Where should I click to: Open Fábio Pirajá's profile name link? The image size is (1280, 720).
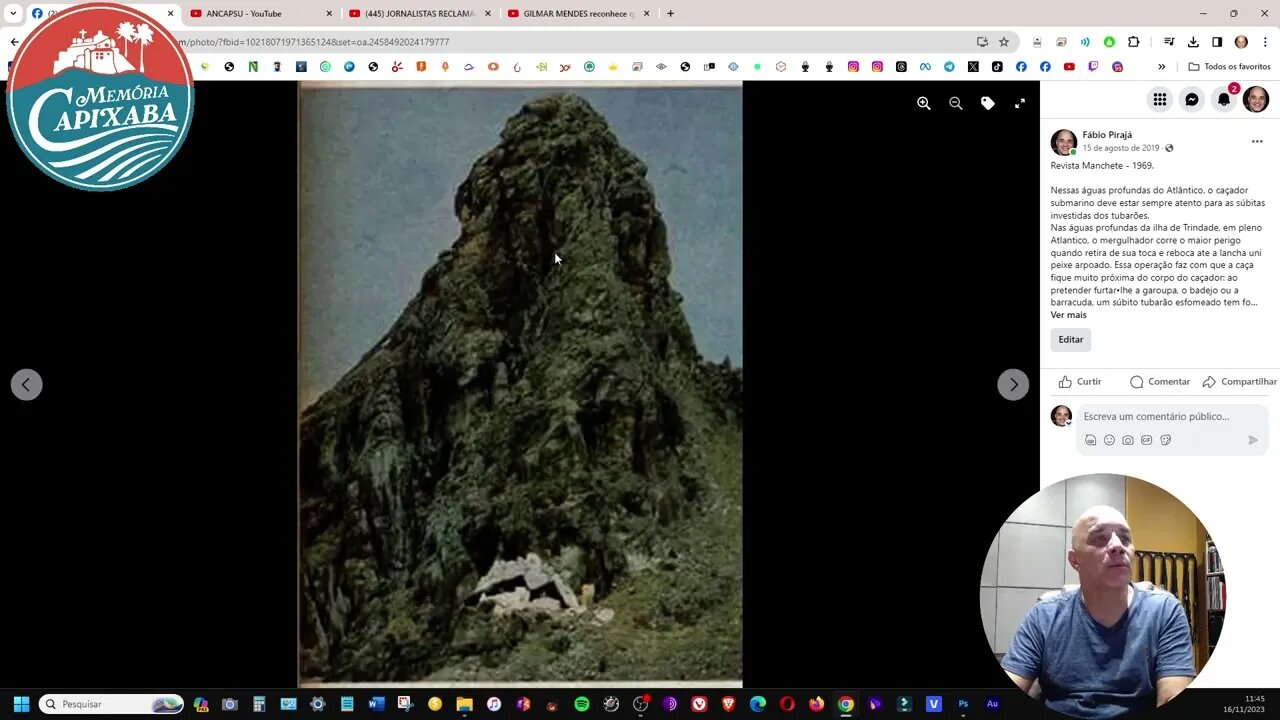[x=1107, y=135]
